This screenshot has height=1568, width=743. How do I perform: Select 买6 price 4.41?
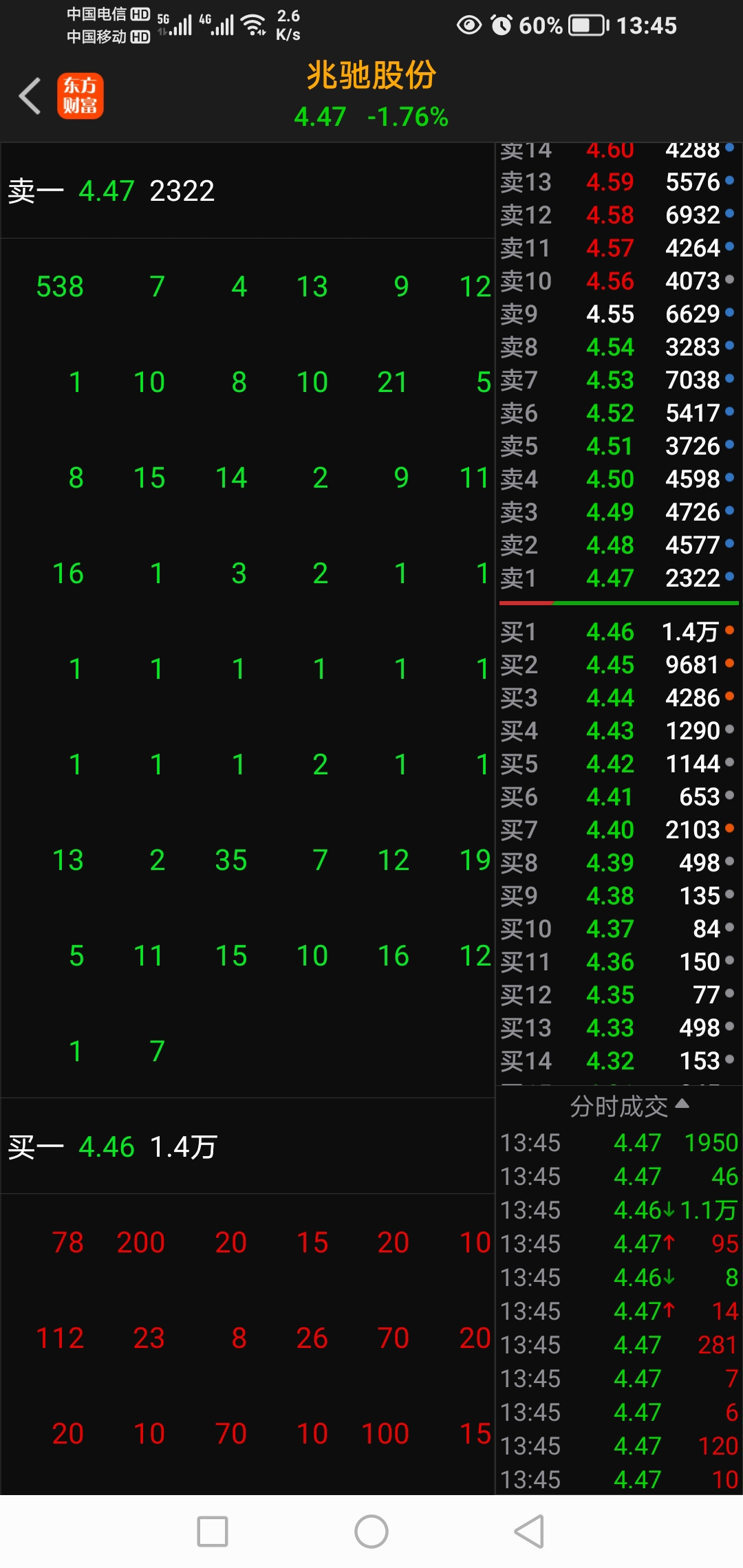(610, 796)
